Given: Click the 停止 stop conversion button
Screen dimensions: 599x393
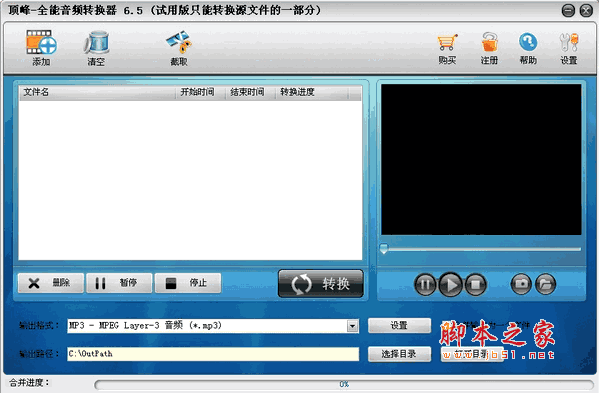Looking at the screenshot, I should [188, 283].
